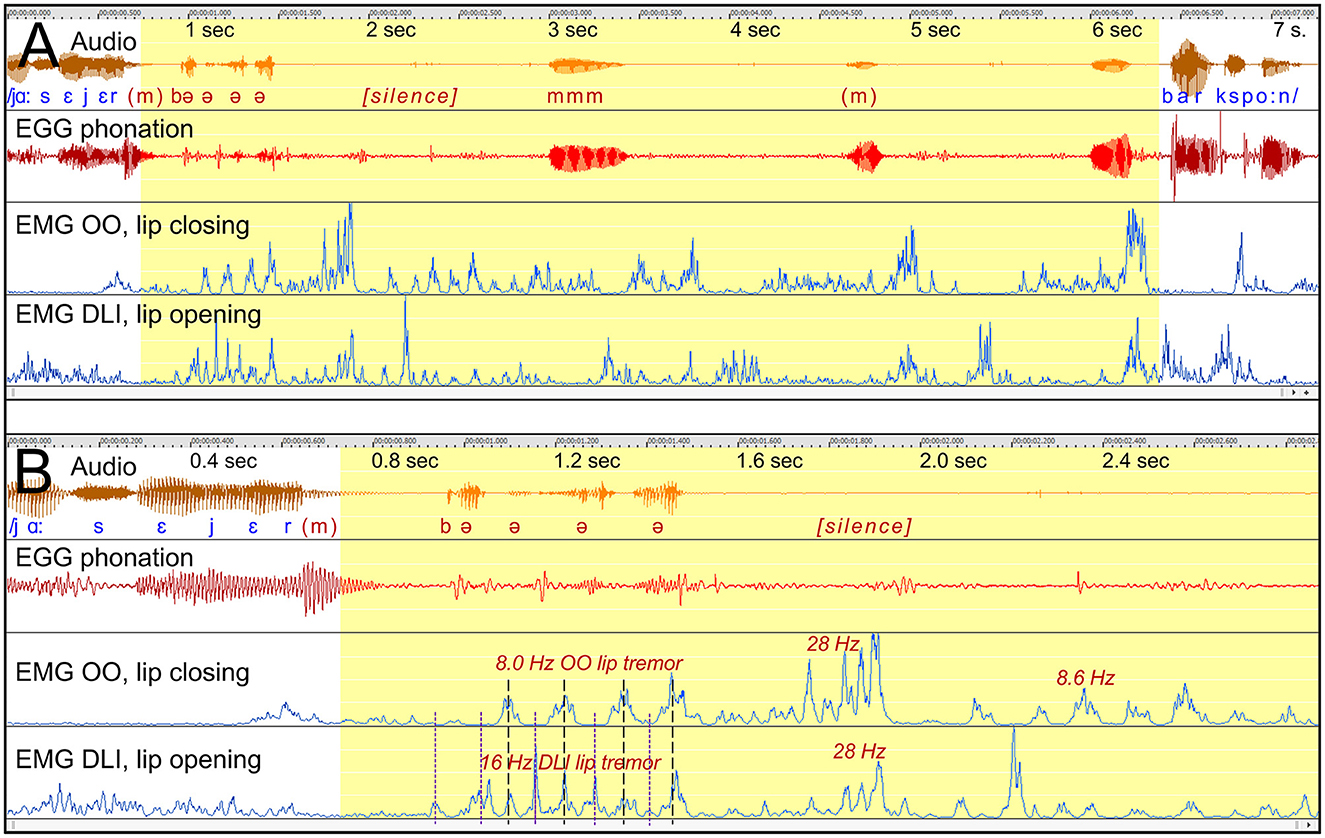The height and width of the screenshot is (838, 1325).
Task: Click '28 Hz' label in EMG OO track
Action: [833, 645]
